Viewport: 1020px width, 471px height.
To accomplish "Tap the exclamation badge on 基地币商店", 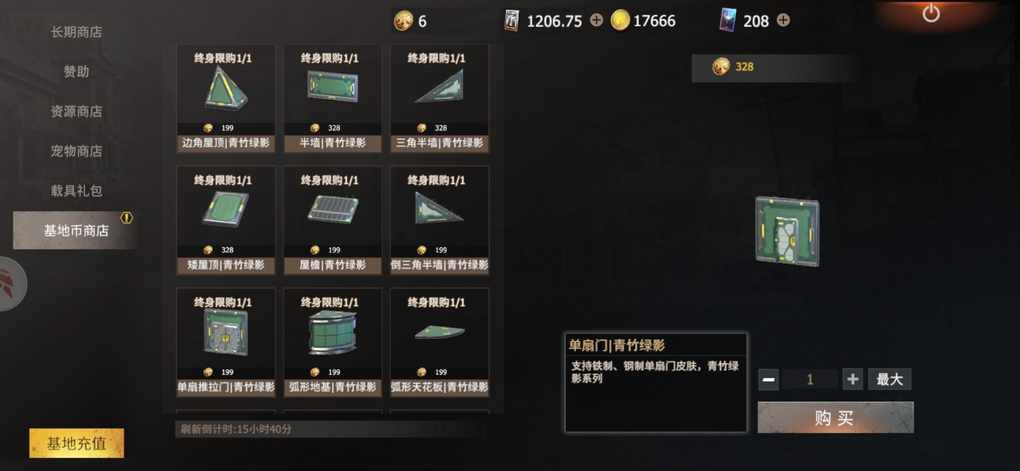I will click(x=127, y=218).
